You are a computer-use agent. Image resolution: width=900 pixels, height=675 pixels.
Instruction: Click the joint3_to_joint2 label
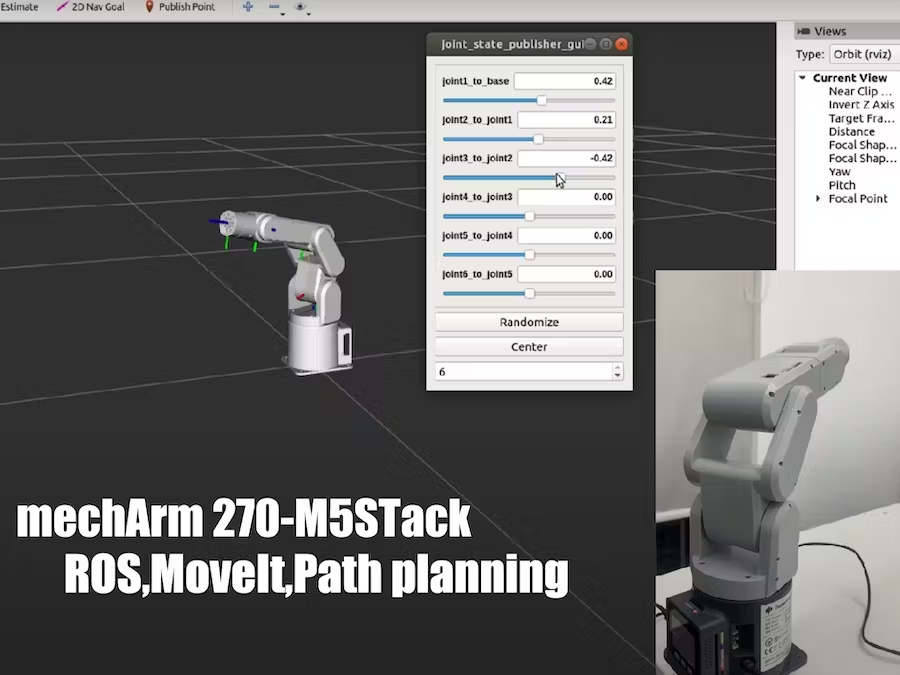477,158
